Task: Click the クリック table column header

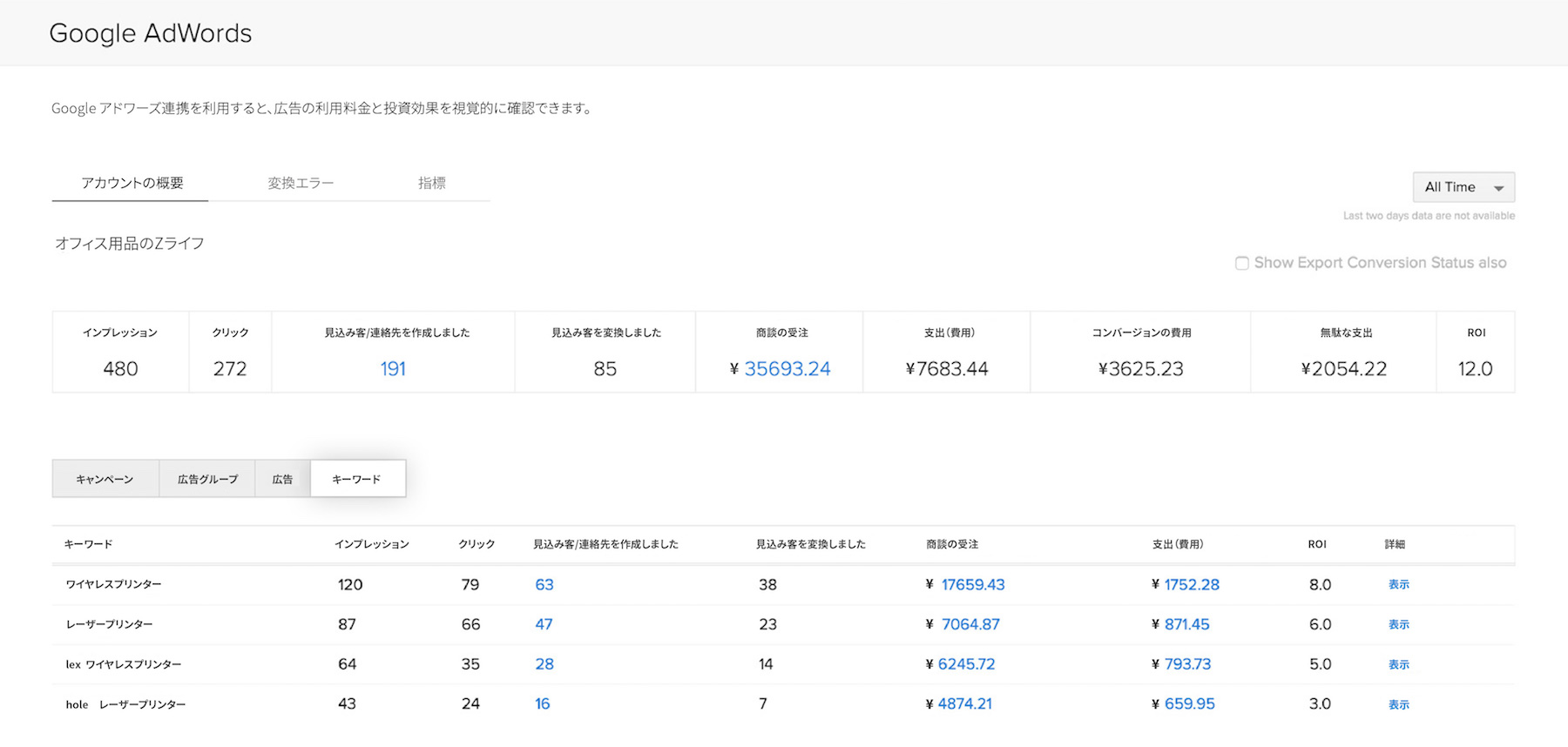Action: pos(476,544)
